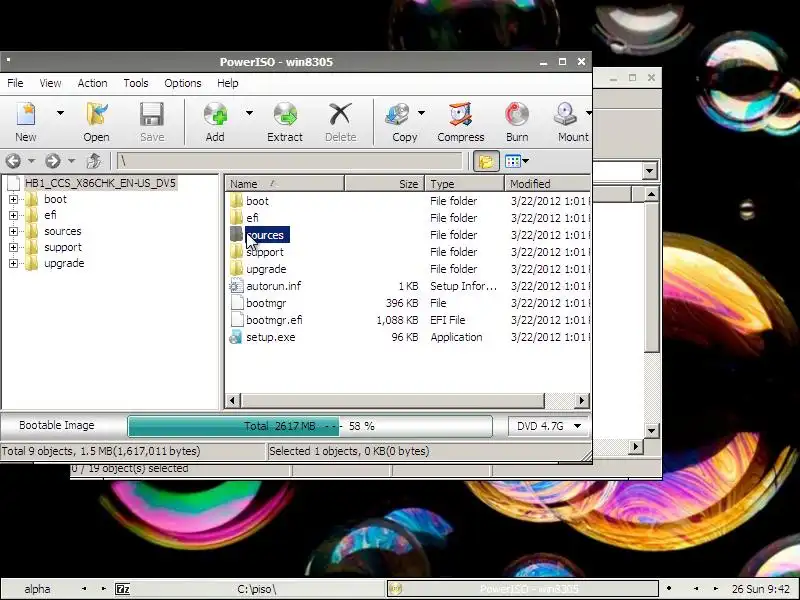
Task: Expand the boot folder in the tree
Action: (x=13, y=199)
